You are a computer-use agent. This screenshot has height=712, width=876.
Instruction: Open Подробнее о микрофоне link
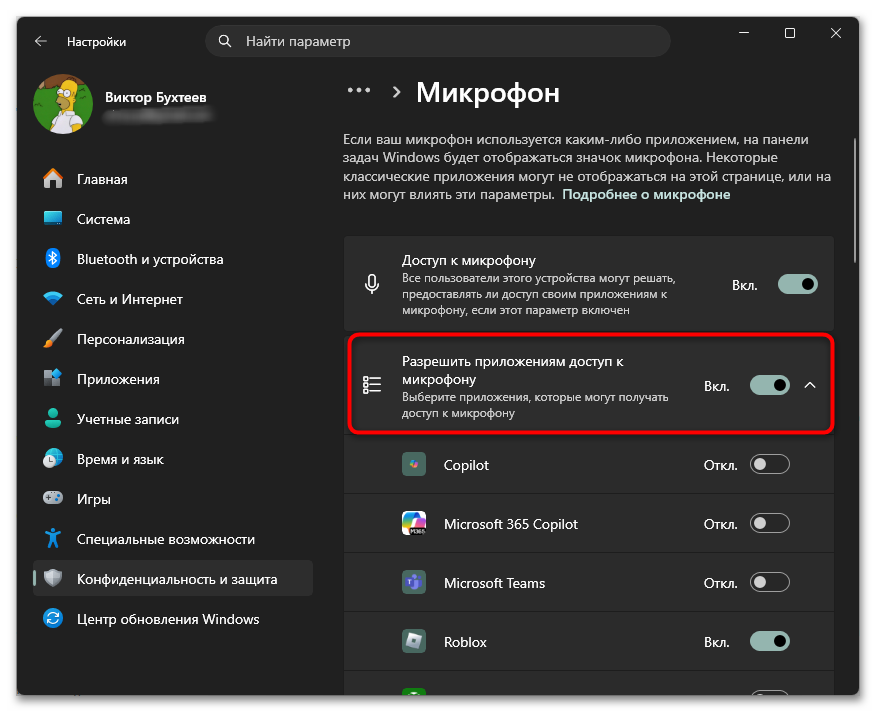(x=646, y=194)
